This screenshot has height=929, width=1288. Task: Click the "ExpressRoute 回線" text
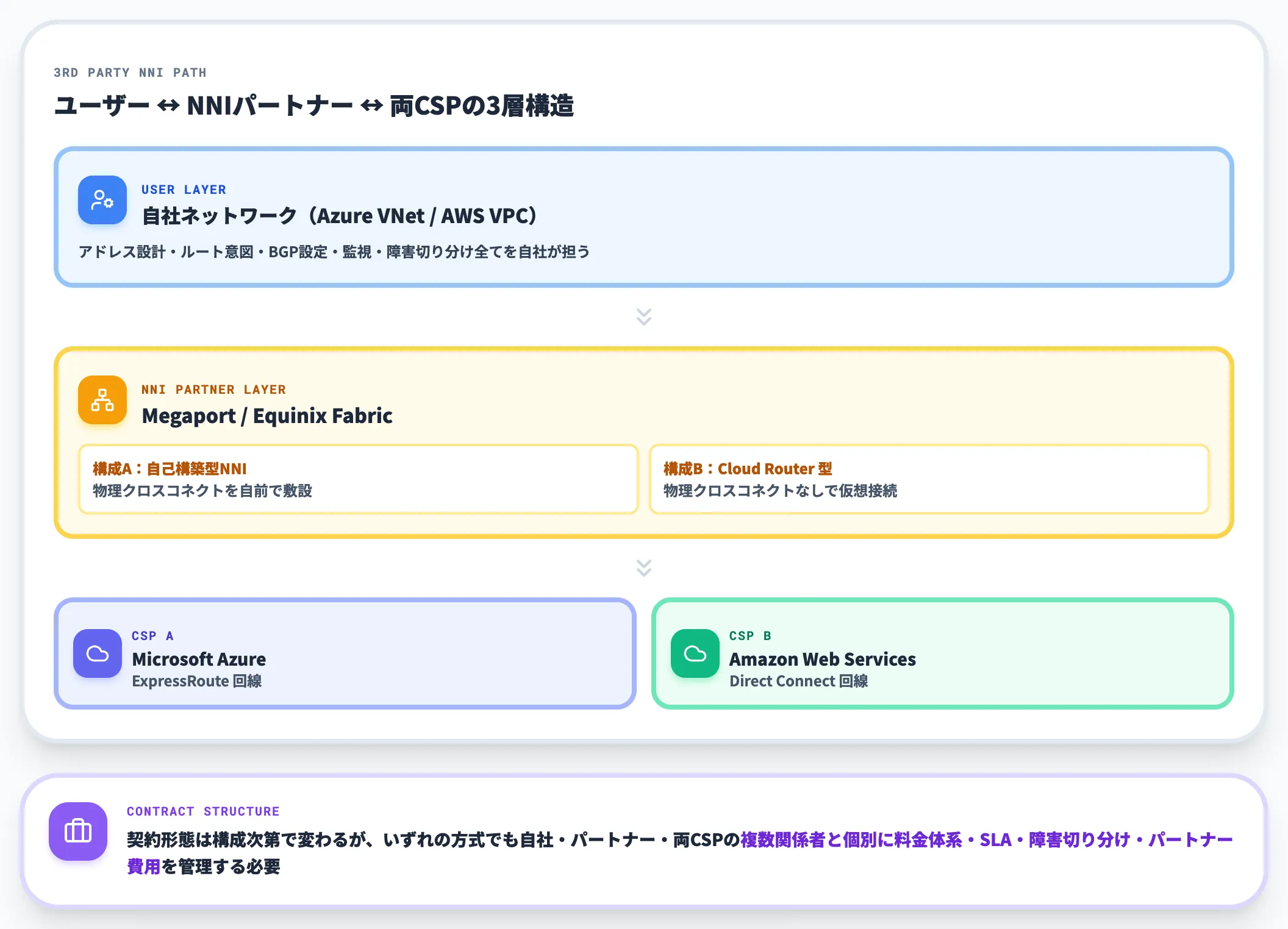click(x=197, y=681)
